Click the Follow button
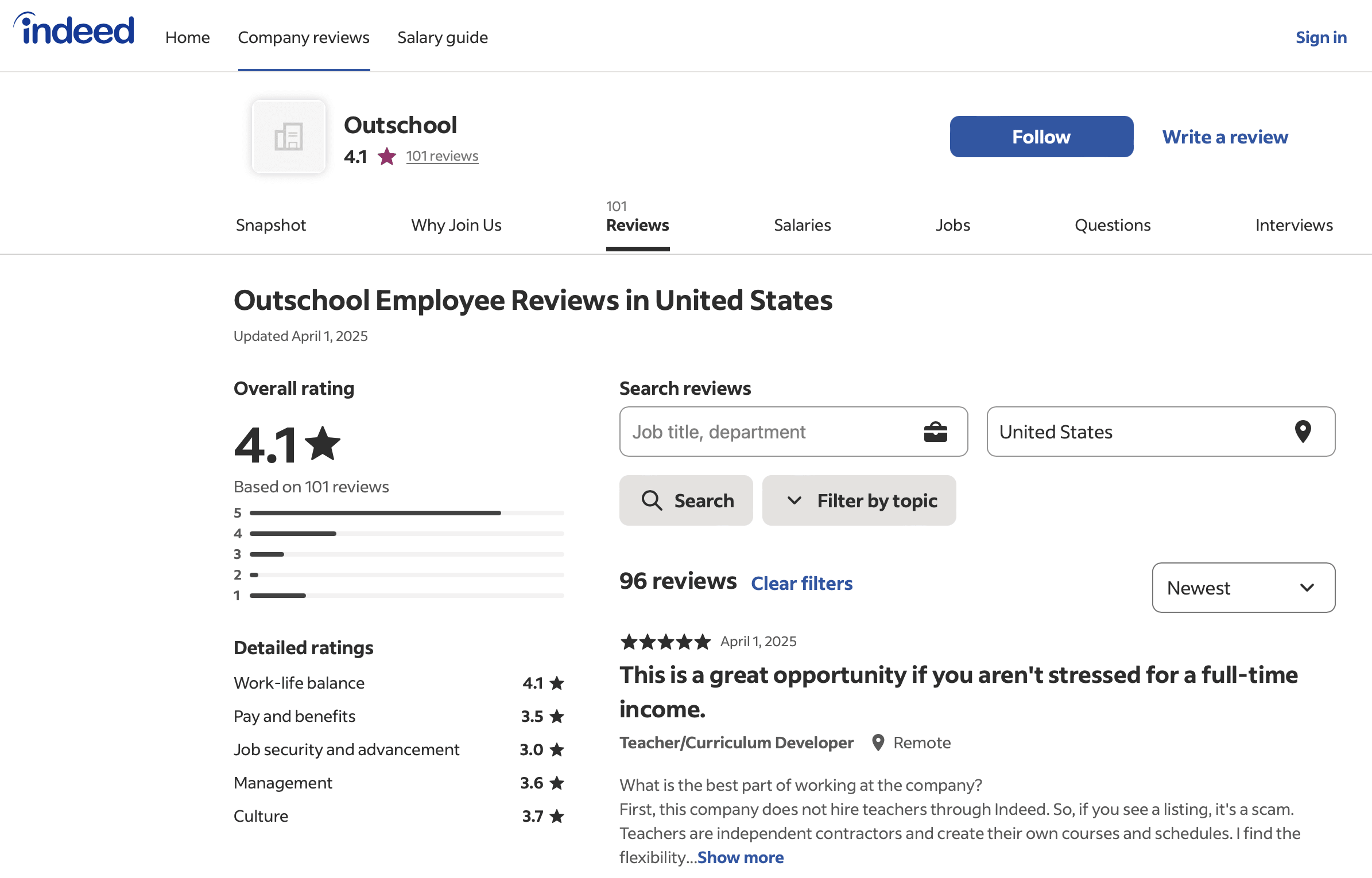 1041,136
